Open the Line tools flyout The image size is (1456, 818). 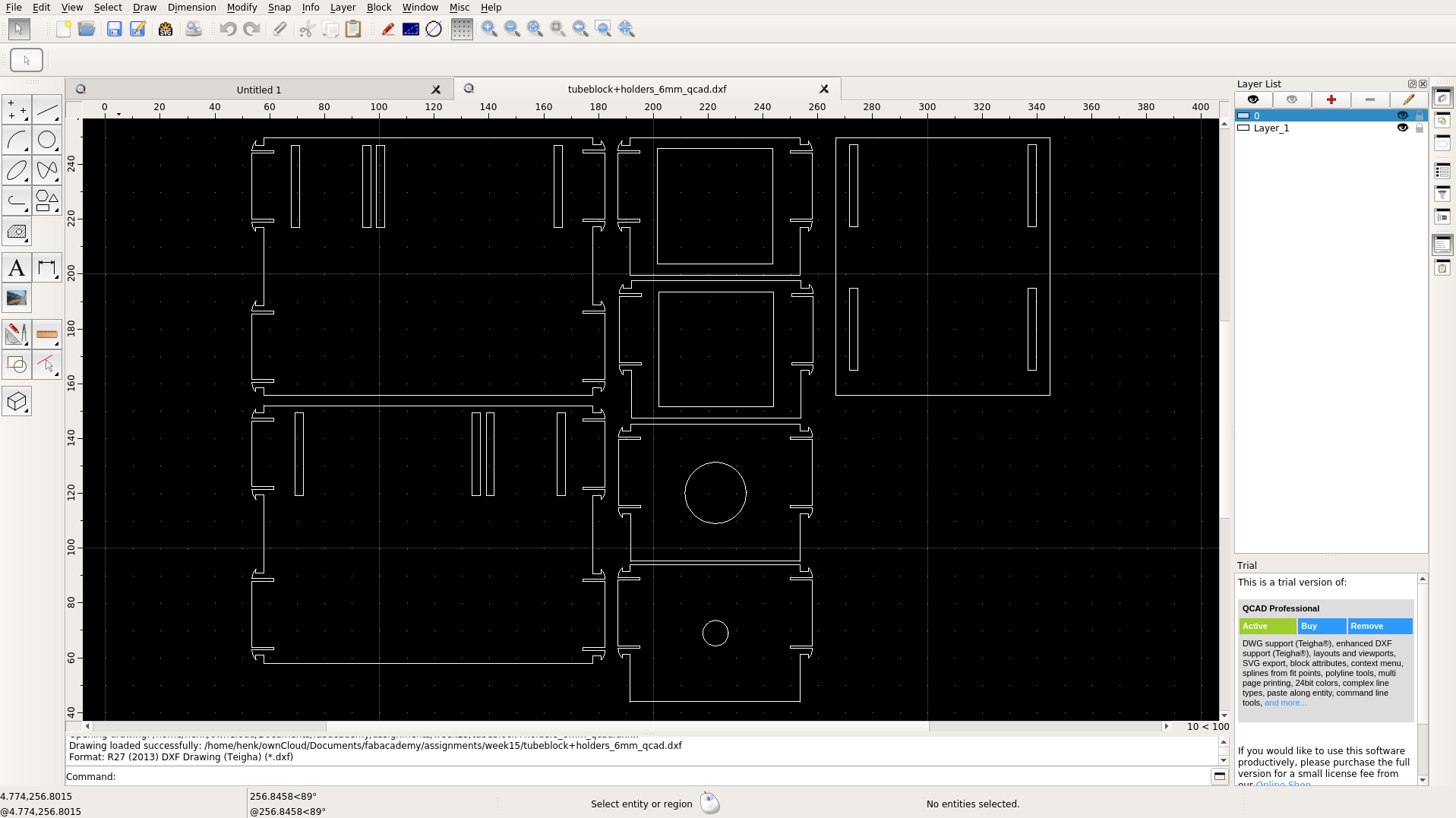47,109
